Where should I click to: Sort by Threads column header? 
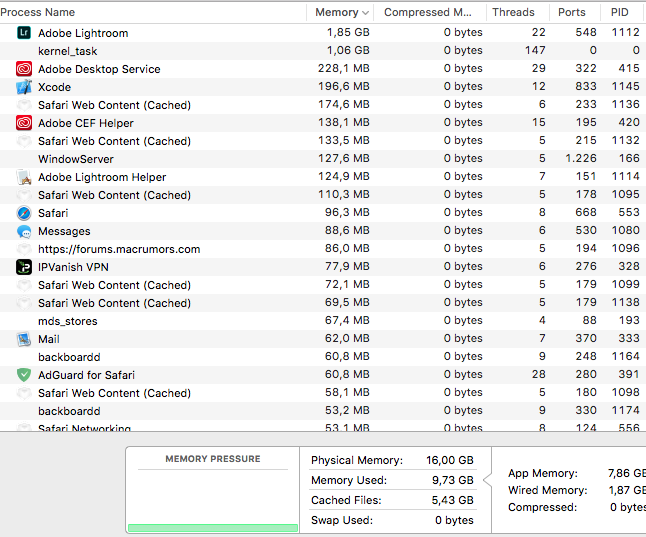coord(513,12)
